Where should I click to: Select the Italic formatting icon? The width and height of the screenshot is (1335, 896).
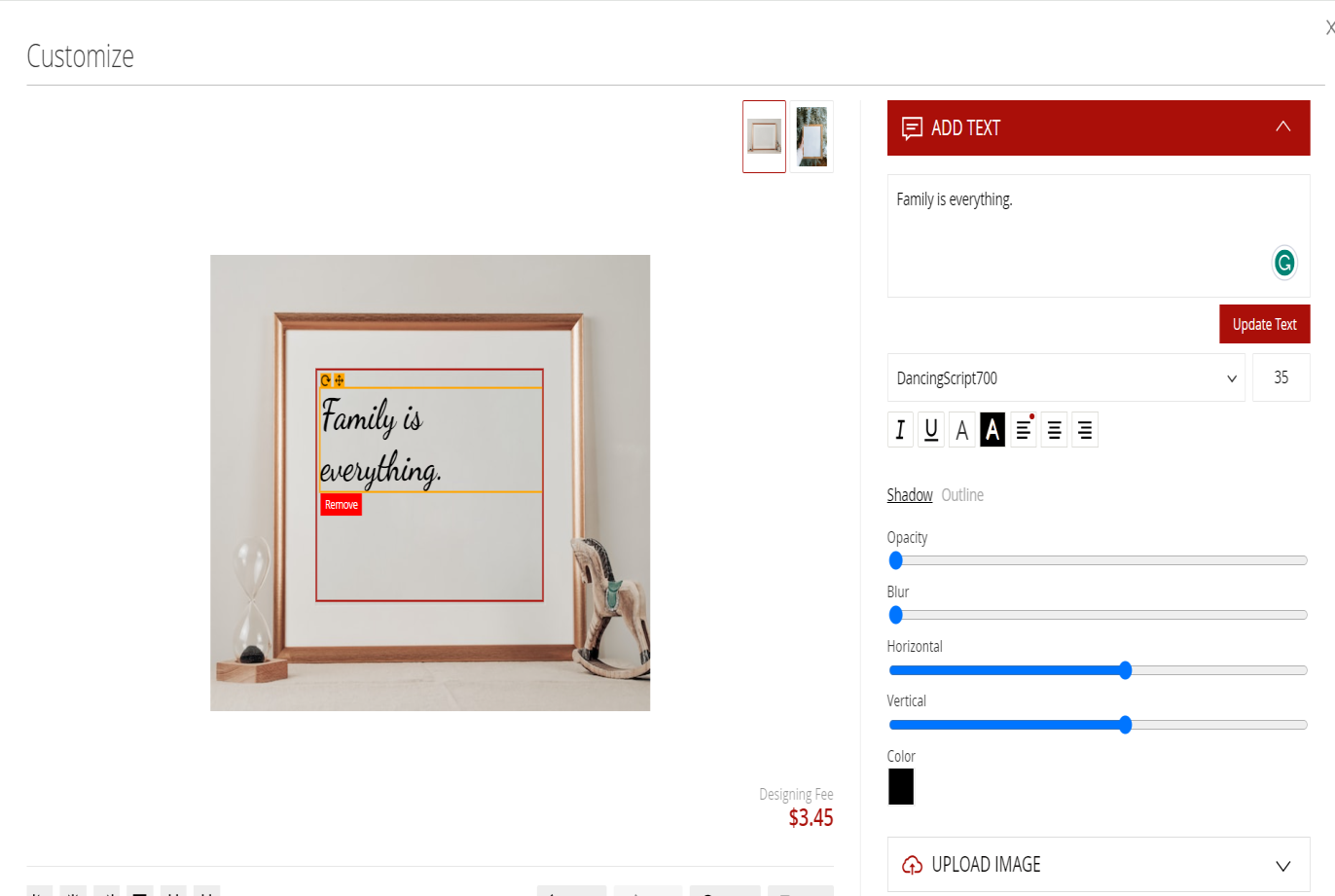coord(899,429)
